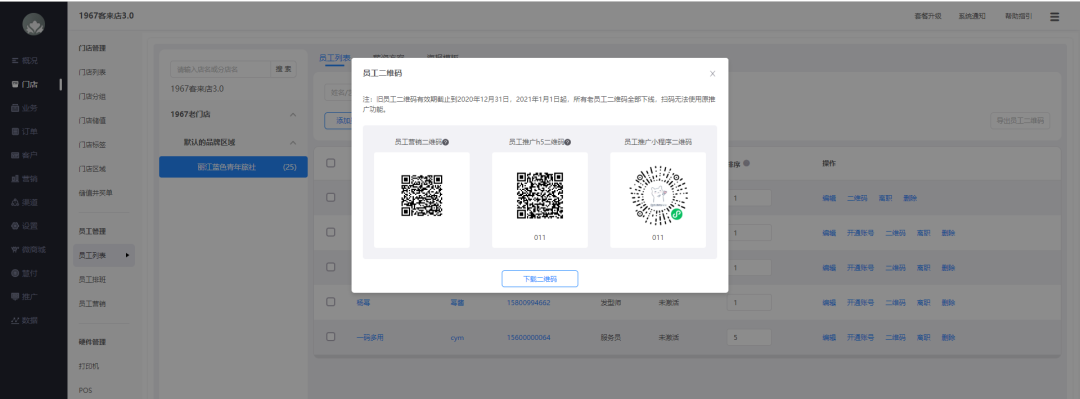The height and width of the screenshot is (399, 1080).
Task: Collapse the 1967老门店 tree node
Action: [x=293, y=114]
